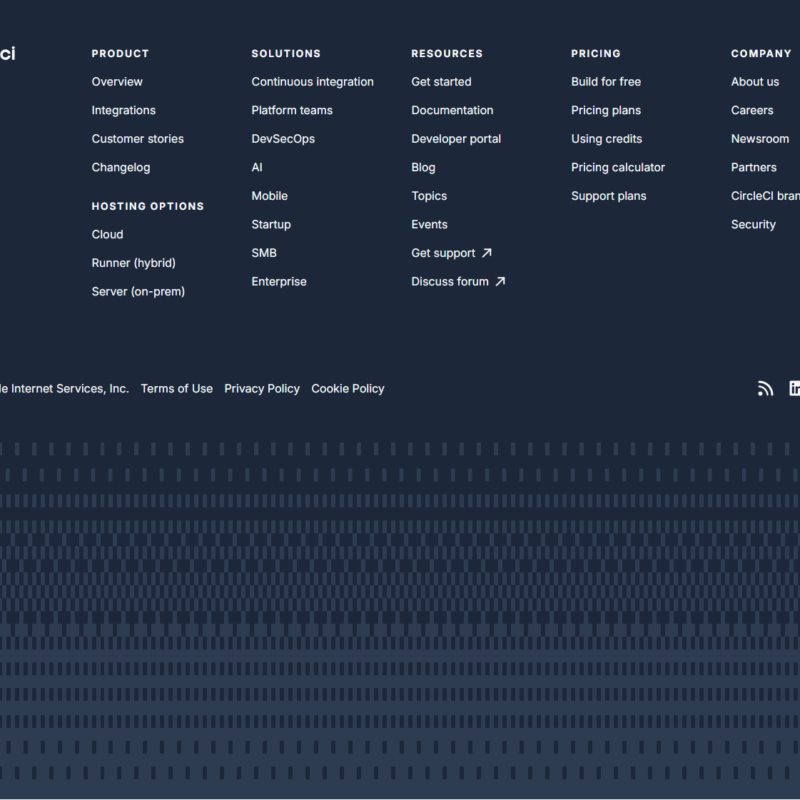The width and height of the screenshot is (800, 800).
Task: Open the Pricing calculator link
Action: [x=617, y=168]
